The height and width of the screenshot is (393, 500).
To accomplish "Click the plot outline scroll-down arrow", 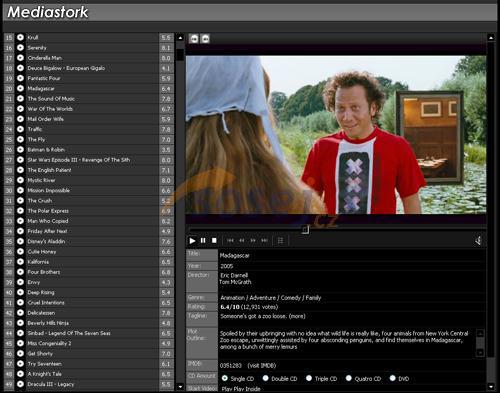I will [480, 352].
